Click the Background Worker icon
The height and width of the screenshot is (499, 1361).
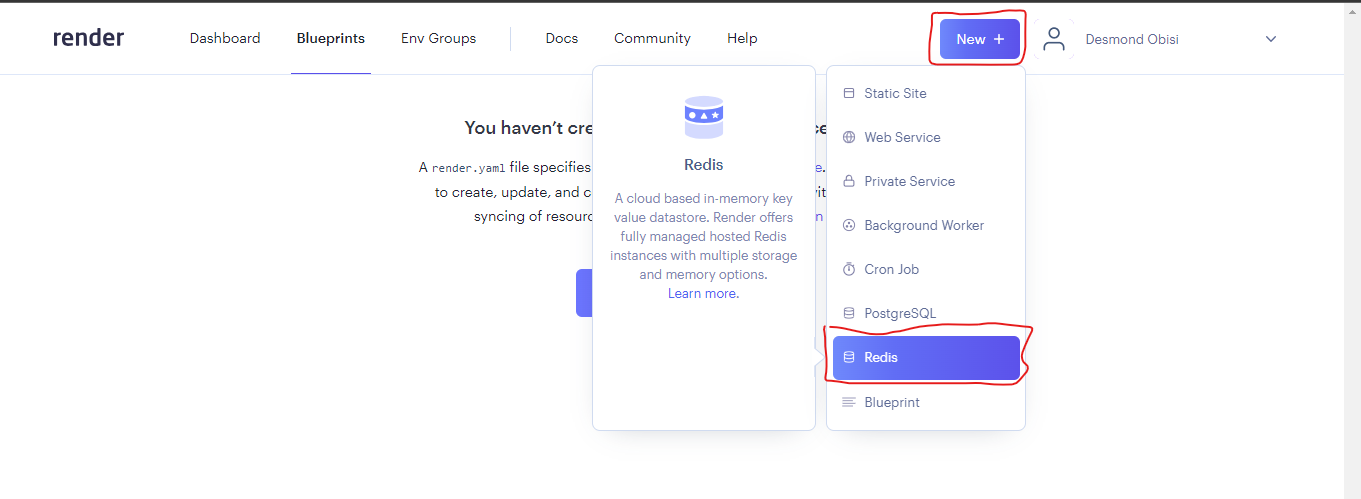click(x=849, y=225)
